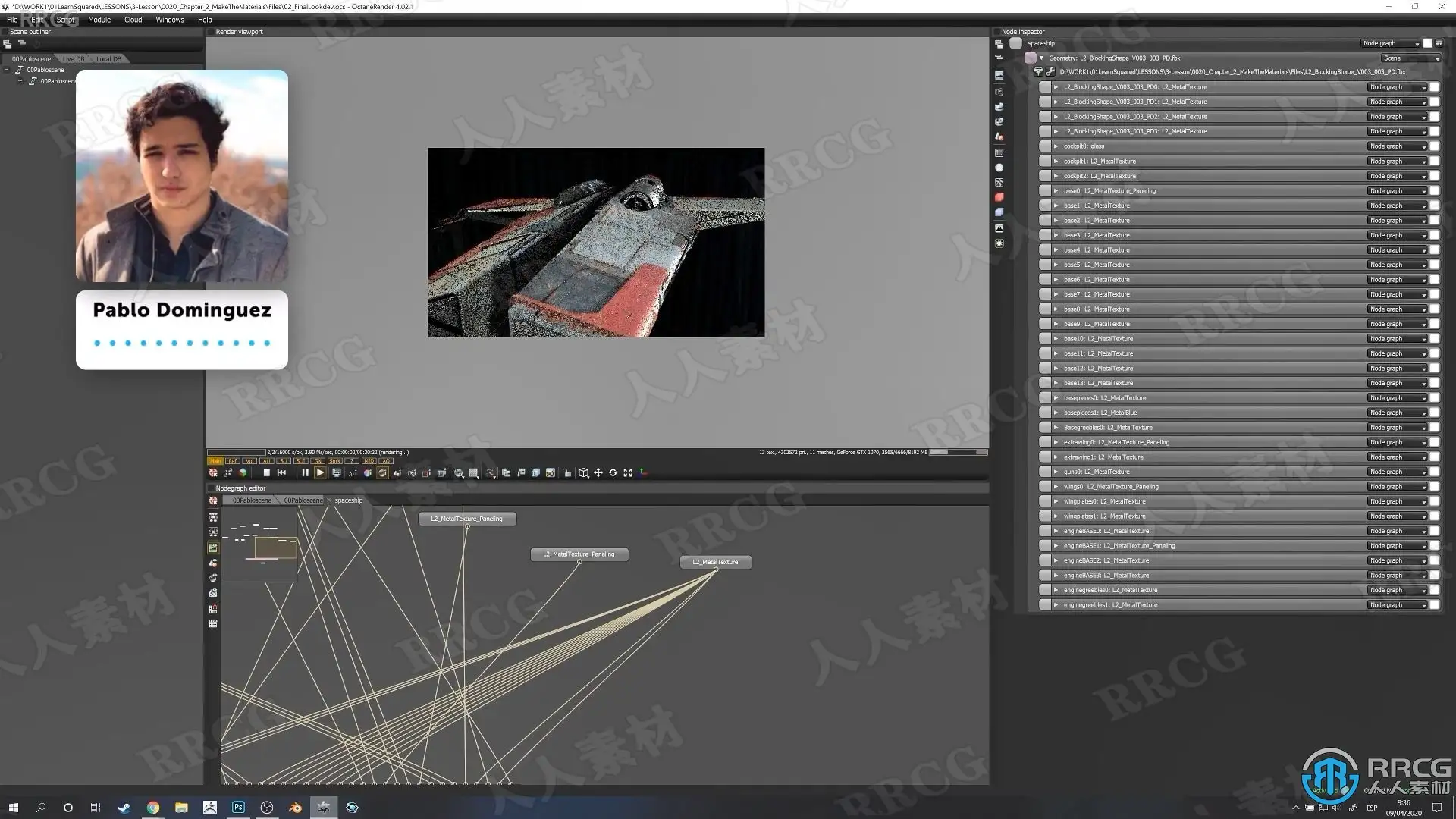The image size is (1456, 819).
Task: Open Node graph dropdown for wings0 row
Action: pyautogui.click(x=1398, y=487)
